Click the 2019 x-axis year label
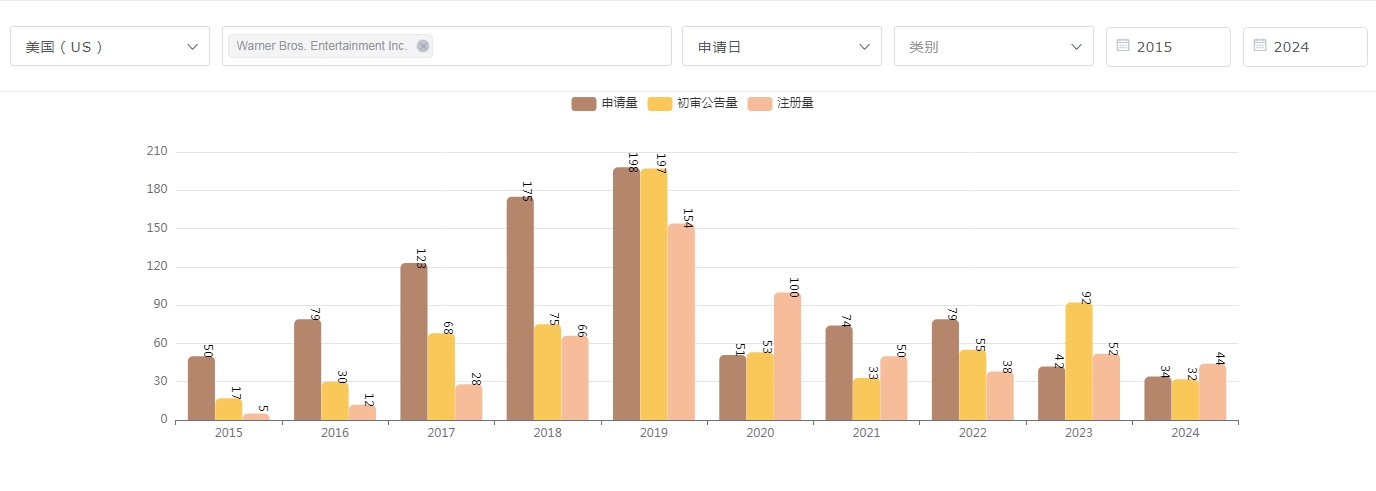 tap(654, 433)
